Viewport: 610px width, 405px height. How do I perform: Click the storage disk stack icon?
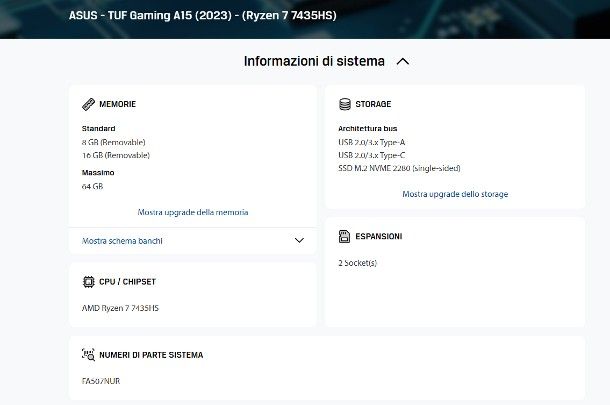pos(345,104)
